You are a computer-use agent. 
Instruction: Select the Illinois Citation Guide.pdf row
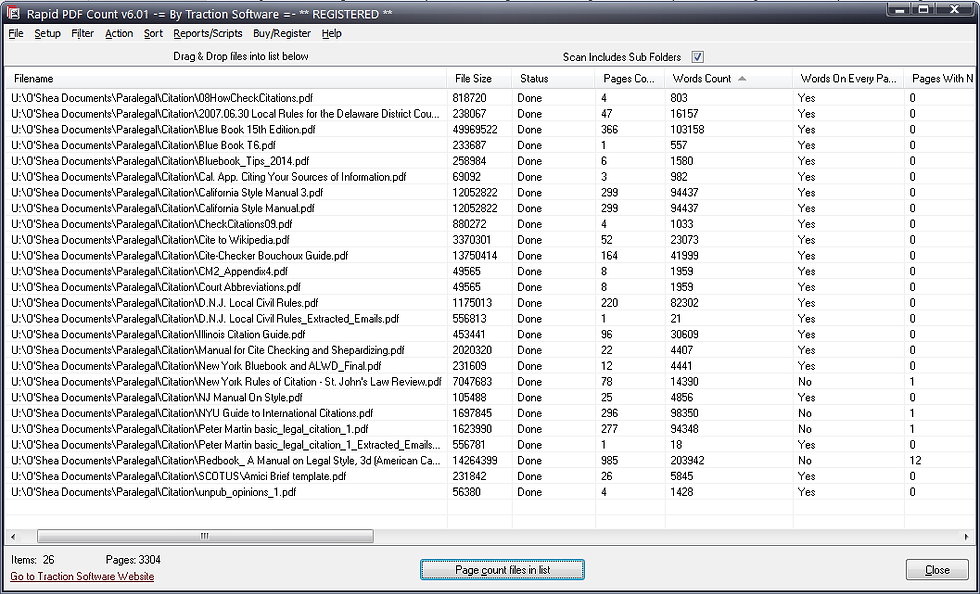click(x=489, y=335)
